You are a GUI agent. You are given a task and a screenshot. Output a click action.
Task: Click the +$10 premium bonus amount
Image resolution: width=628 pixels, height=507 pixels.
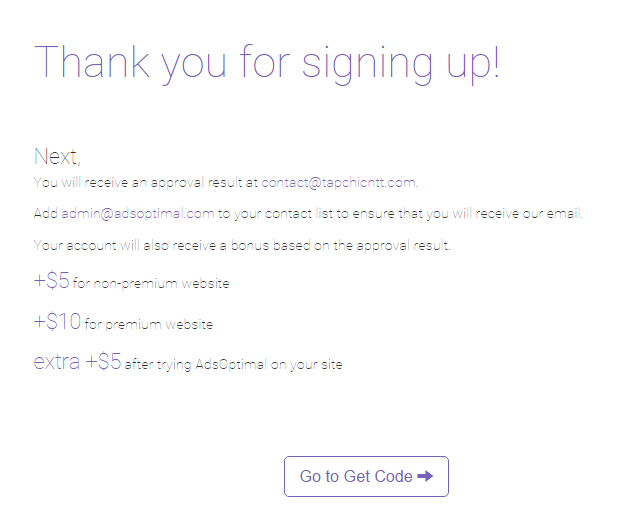point(57,322)
